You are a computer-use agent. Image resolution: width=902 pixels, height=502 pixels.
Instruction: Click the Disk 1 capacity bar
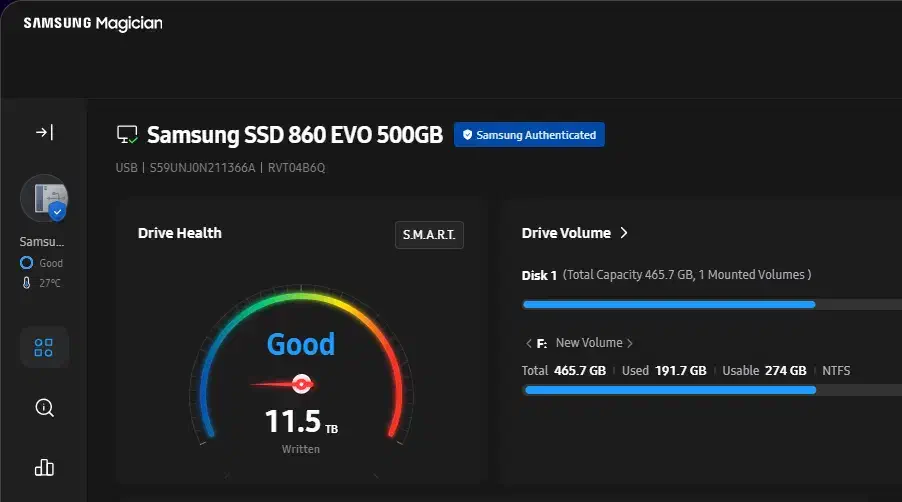712,304
